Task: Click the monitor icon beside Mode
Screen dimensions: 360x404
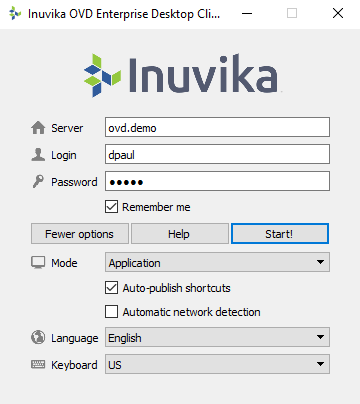Action: [38, 263]
